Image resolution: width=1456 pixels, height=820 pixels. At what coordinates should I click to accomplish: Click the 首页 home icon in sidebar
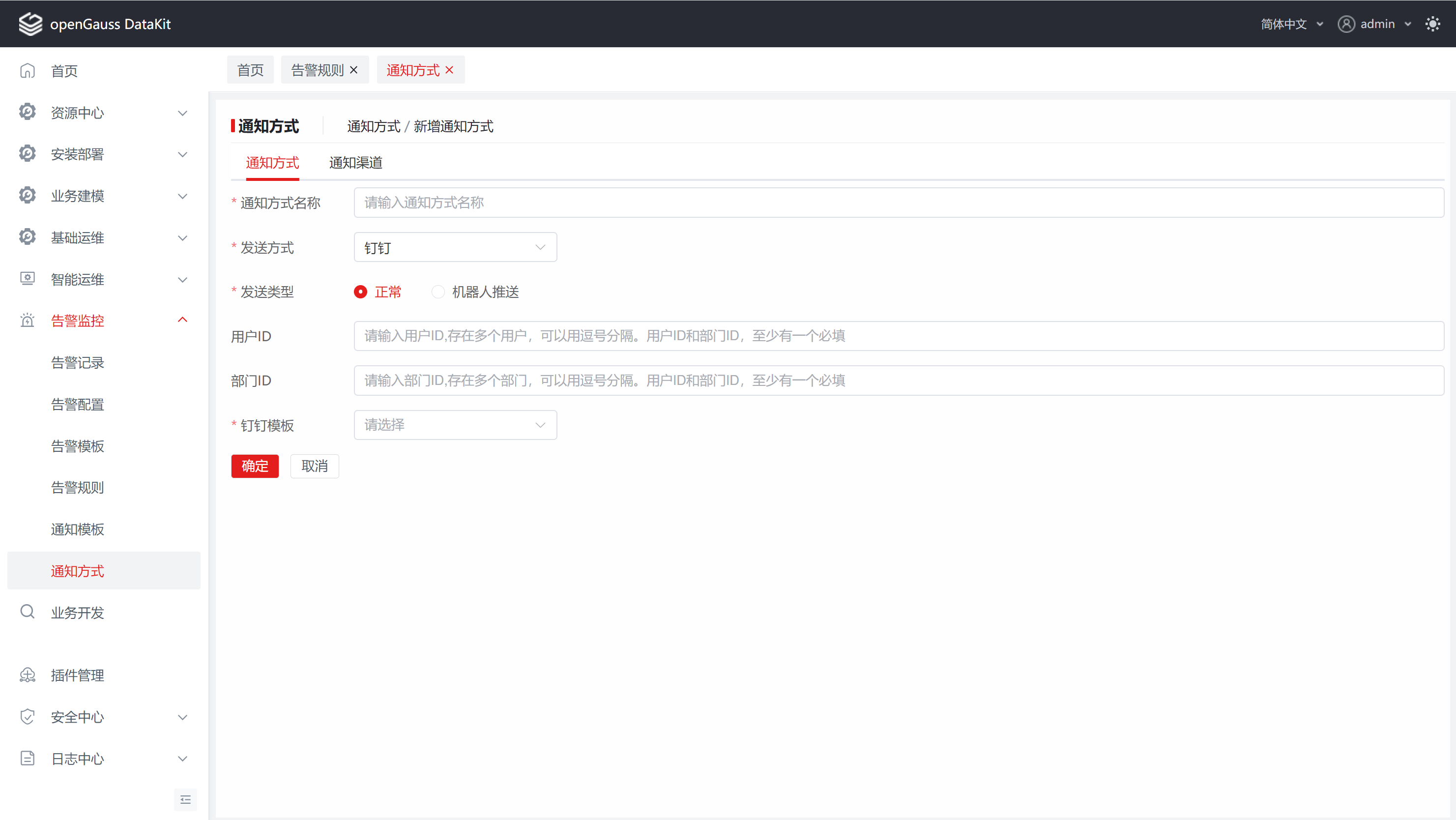click(27, 71)
